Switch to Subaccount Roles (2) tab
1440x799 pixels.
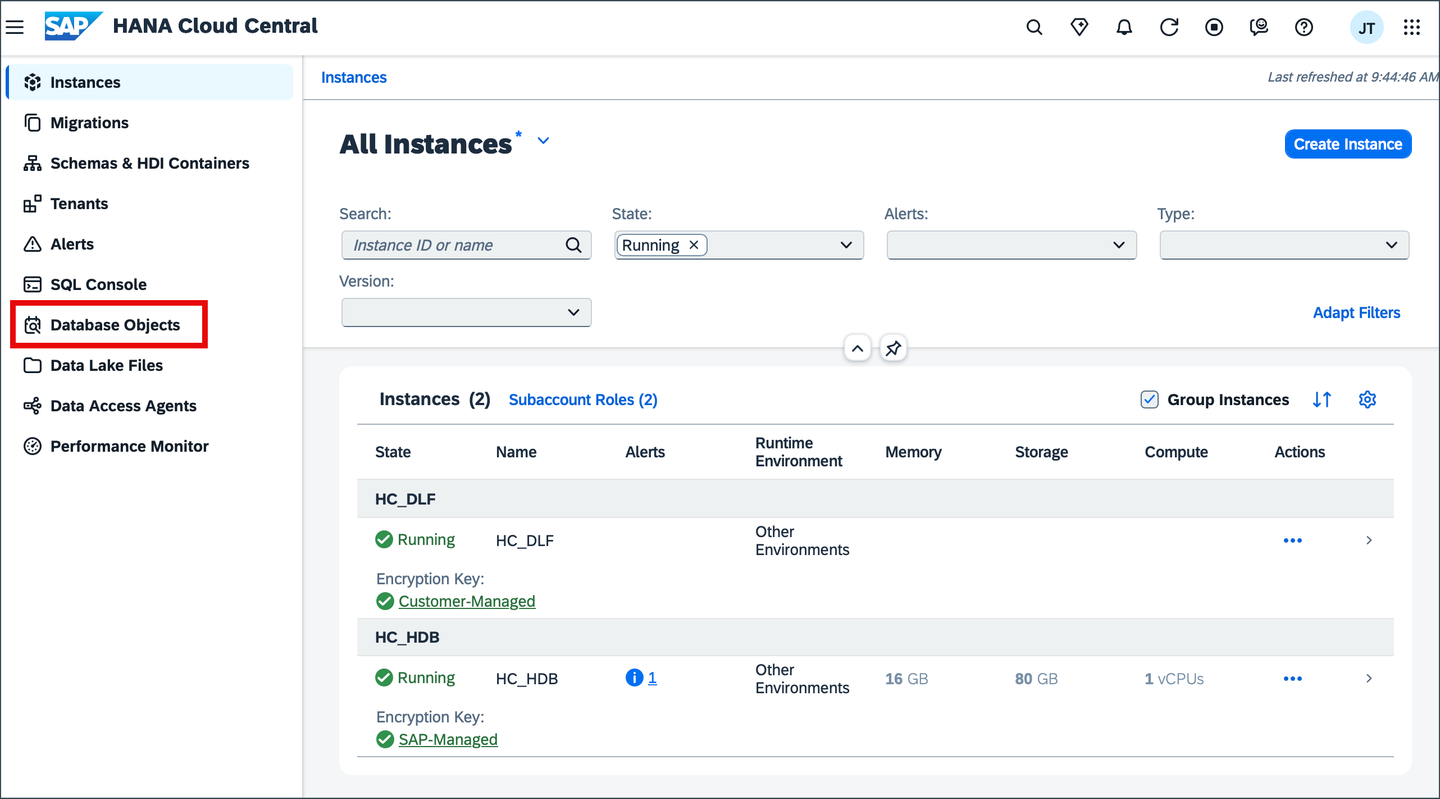click(583, 400)
